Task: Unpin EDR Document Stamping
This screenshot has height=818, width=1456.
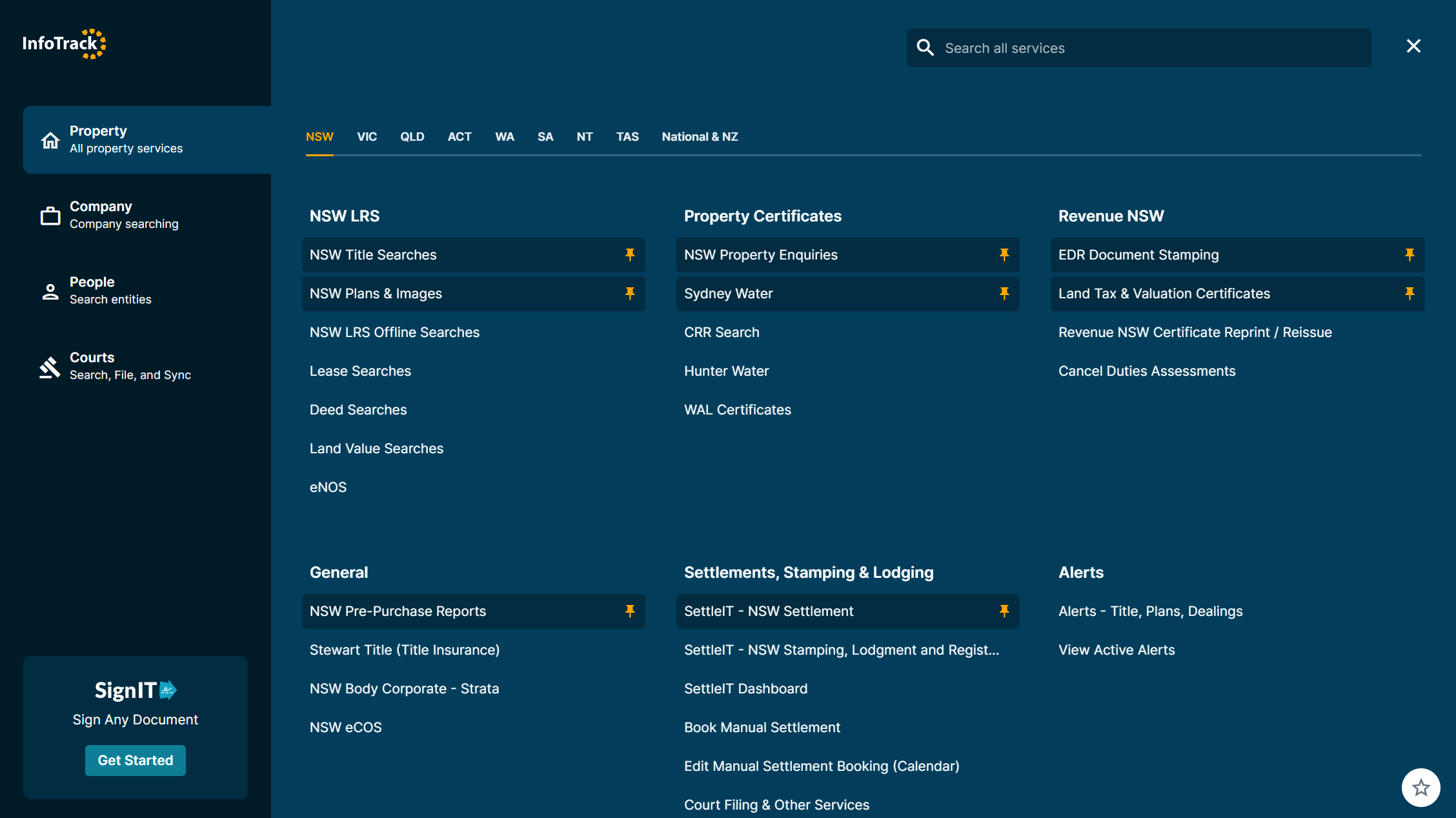Action: click(1410, 255)
